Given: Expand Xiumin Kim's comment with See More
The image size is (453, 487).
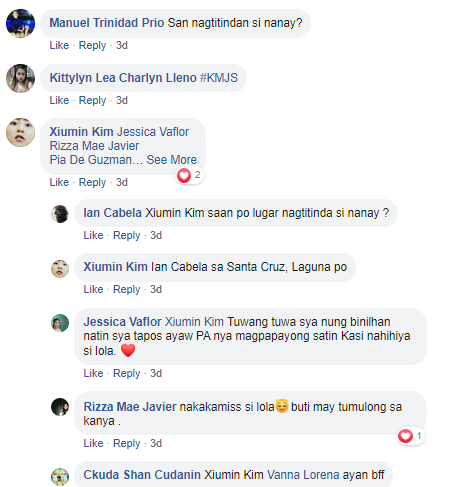Looking at the screenshot, I should point(172,160).
